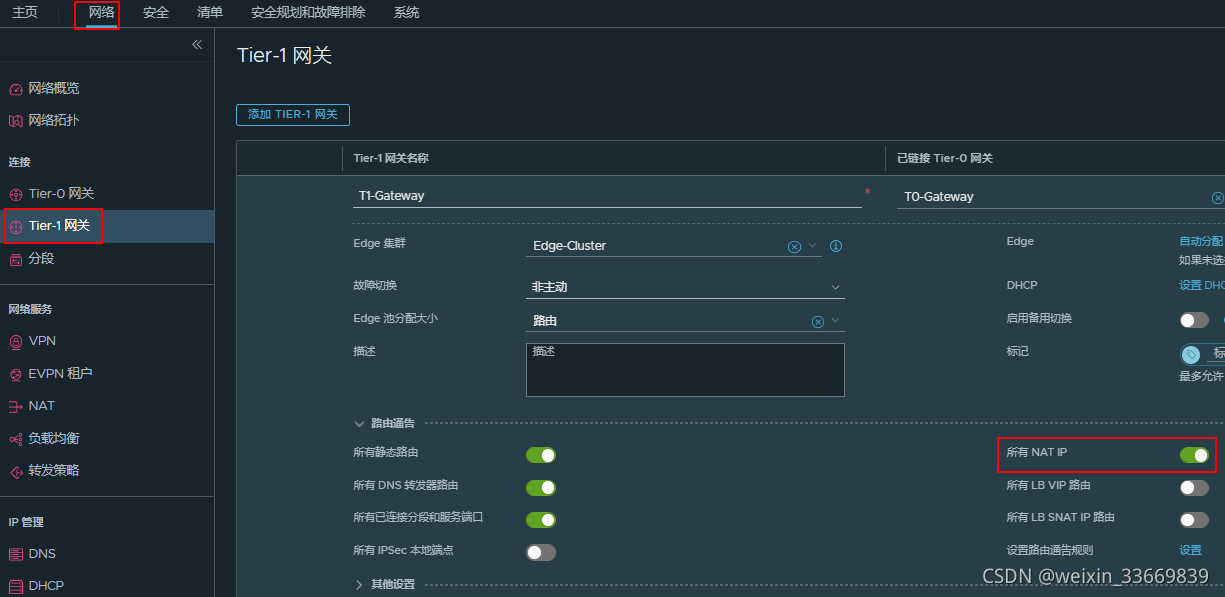Click the DHCP server icon
Screen dimensions: 1225x597
(x=15, y=586)
